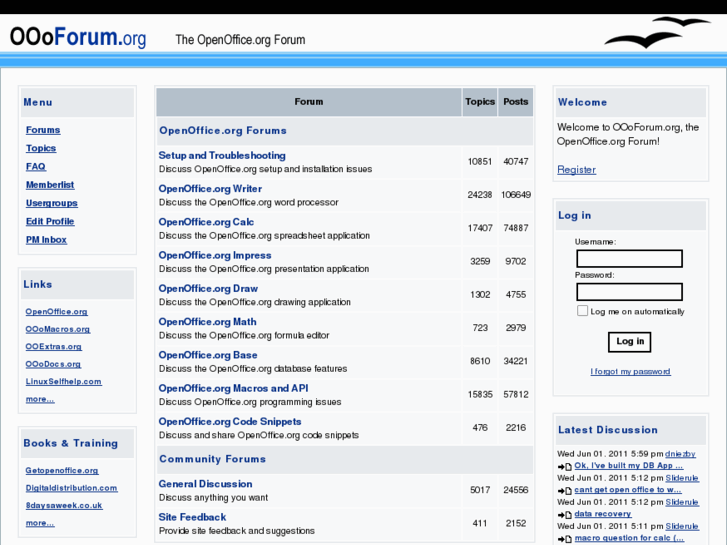This screenshot has width=727, height=545.
Task: Visit Getopenoffice.org link
Action: [x=62, y=471]
